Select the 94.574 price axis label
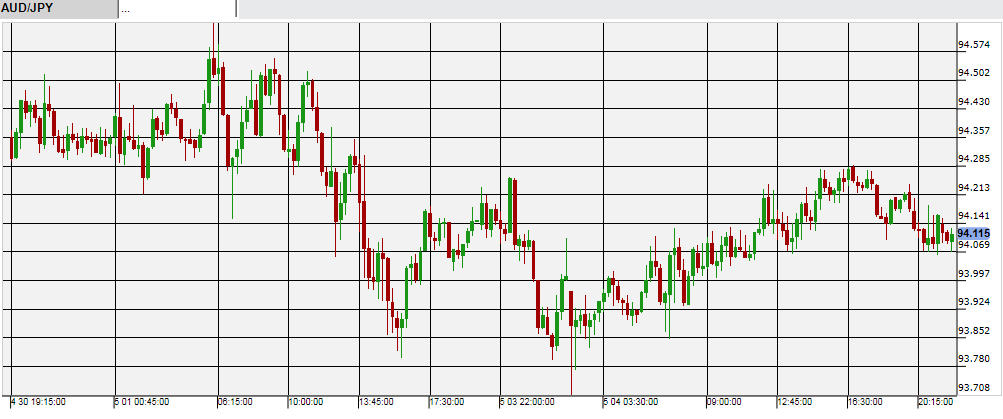Image resolution: width=1003 pixels, height=419 pixels. tap(974, 44)
